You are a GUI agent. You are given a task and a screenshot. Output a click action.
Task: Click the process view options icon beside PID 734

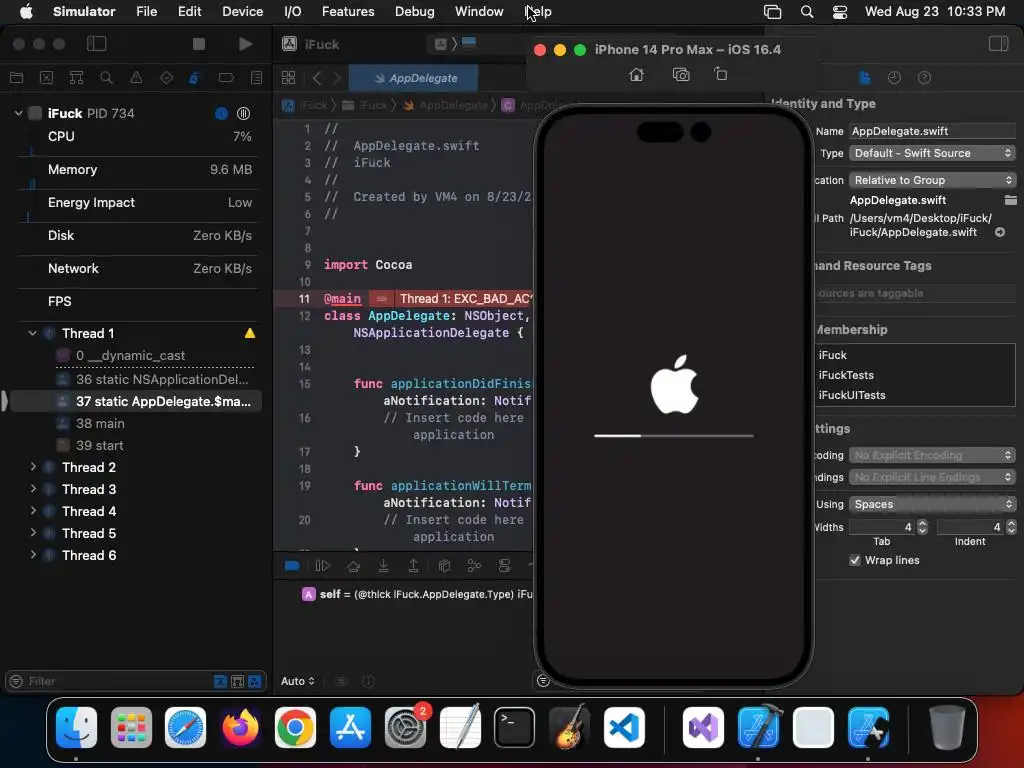(243, 114)
